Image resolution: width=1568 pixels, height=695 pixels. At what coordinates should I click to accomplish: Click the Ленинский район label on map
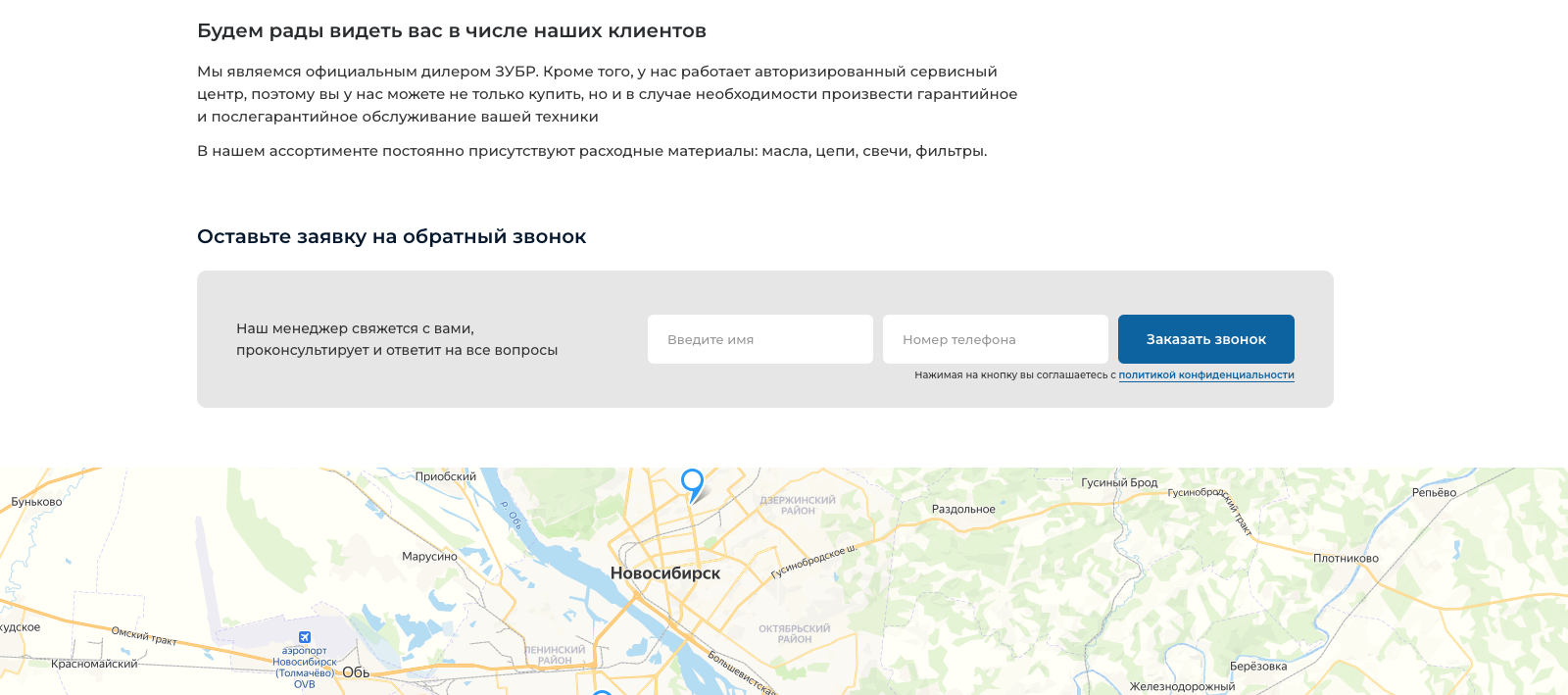point(555,655)
